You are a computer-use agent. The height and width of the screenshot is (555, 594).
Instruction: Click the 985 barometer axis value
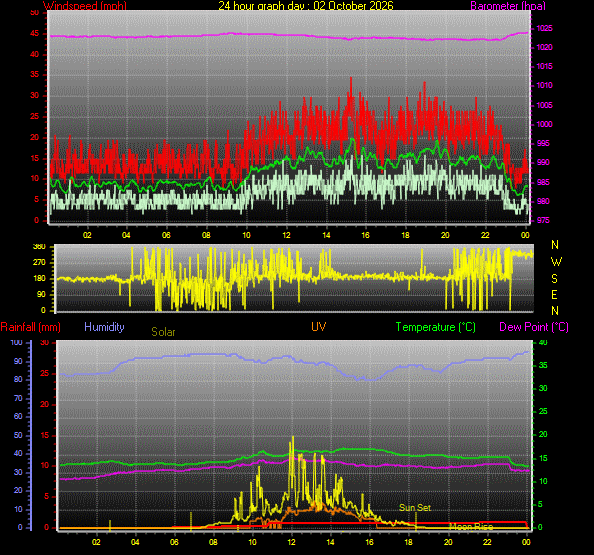click(543, 183)
